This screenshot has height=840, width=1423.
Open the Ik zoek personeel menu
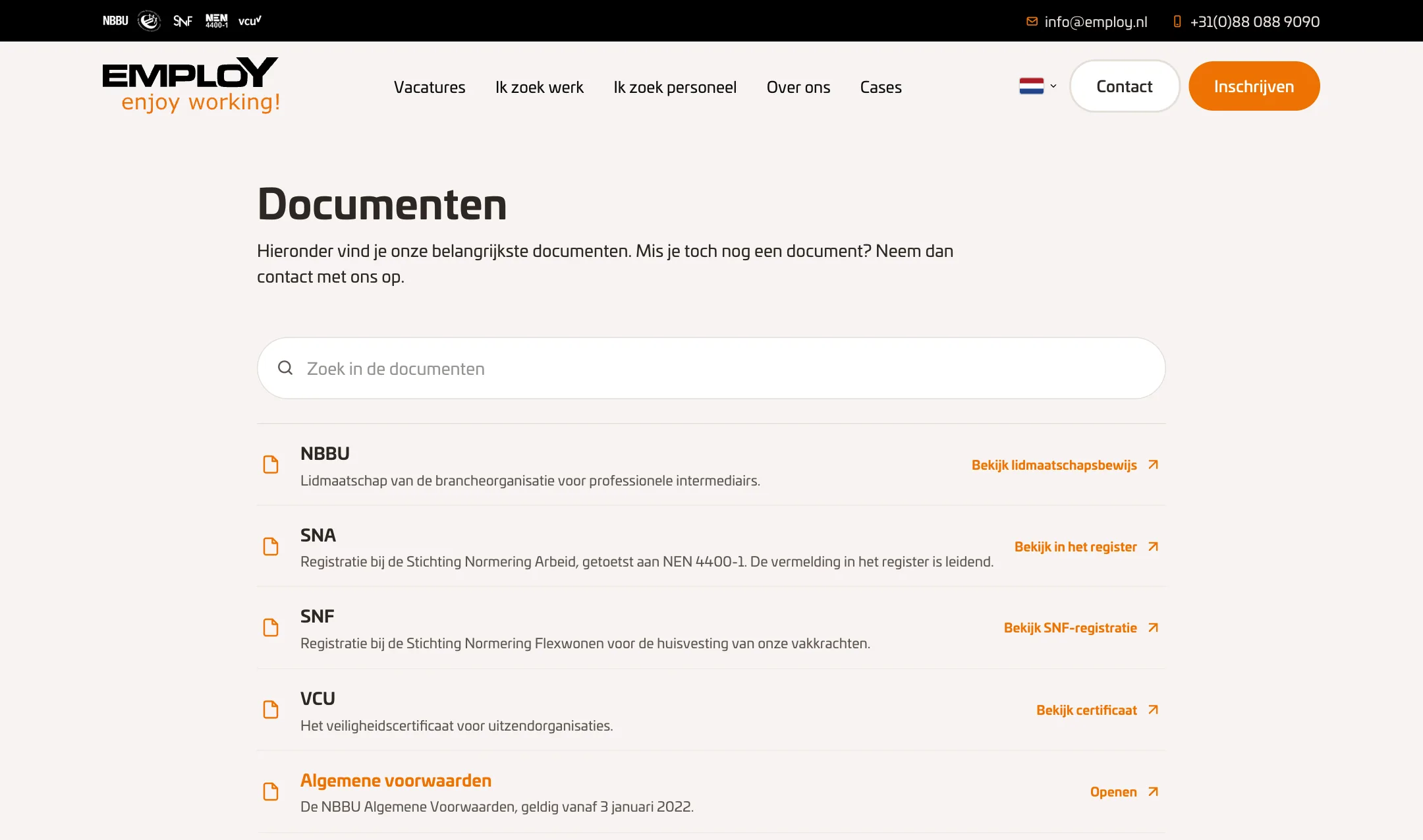click(x=675, y=87)
